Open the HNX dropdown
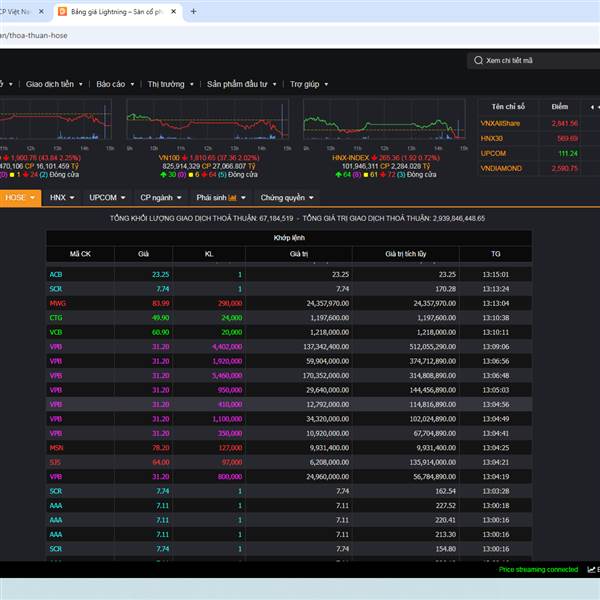The width and height of the screenshot is (600, 600). point(63,198)
